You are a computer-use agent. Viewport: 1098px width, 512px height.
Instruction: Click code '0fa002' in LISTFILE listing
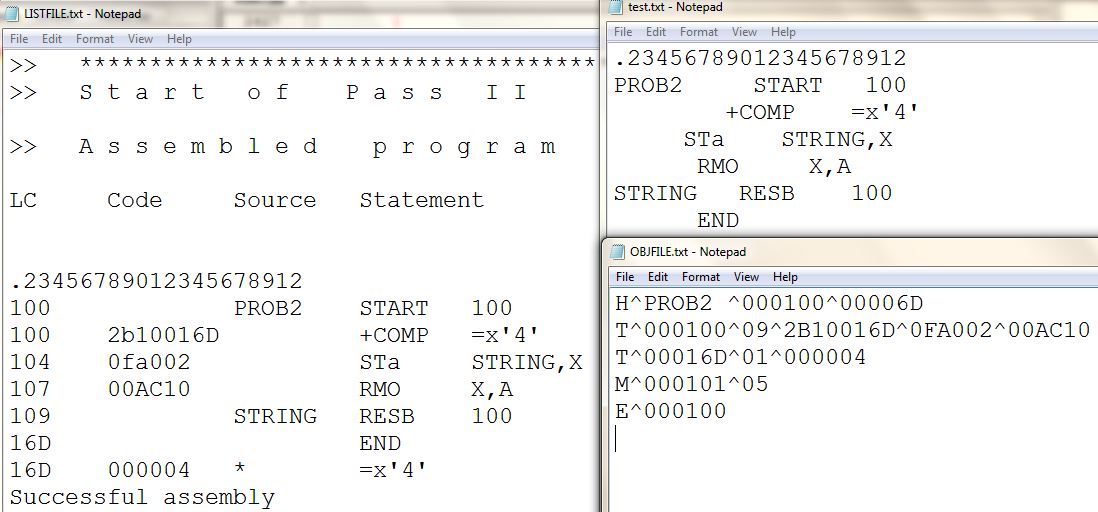point(148,362)
